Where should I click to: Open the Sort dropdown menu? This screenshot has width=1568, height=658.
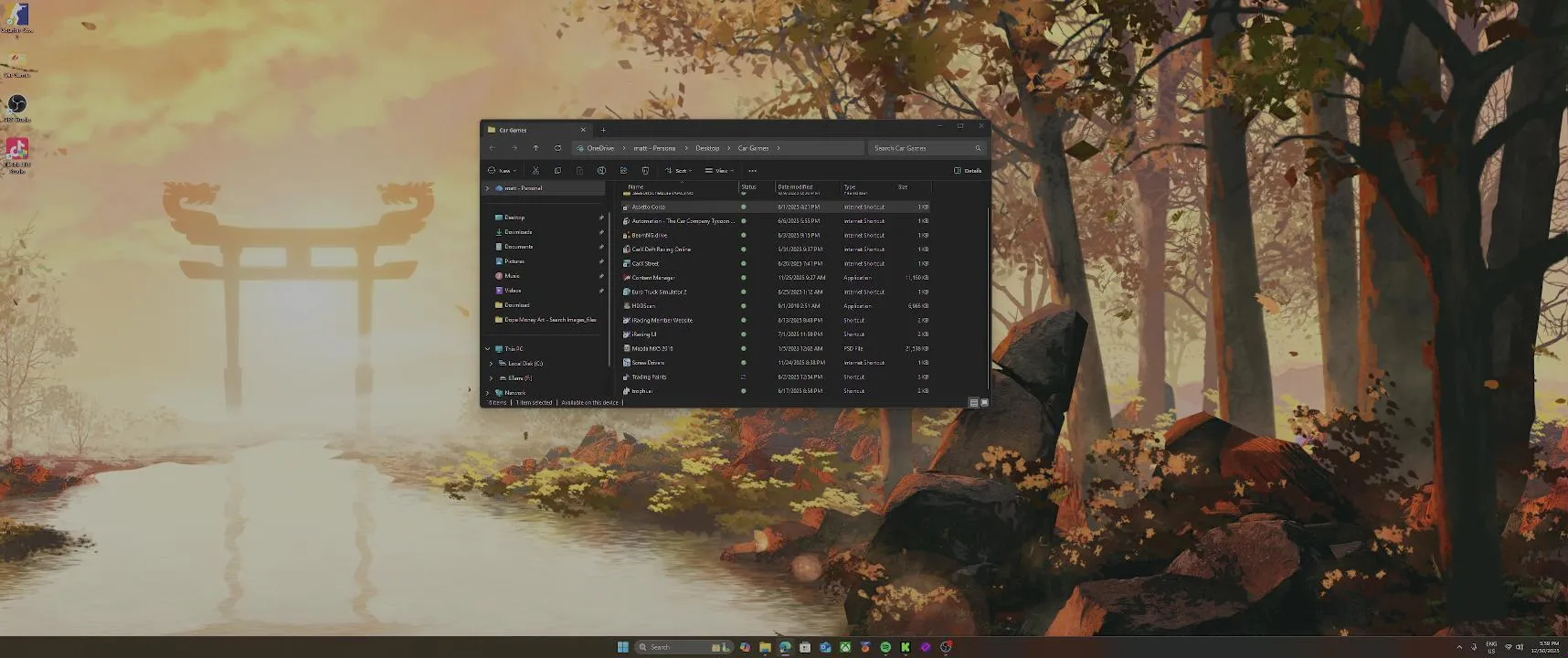click(x=679, y=171)
